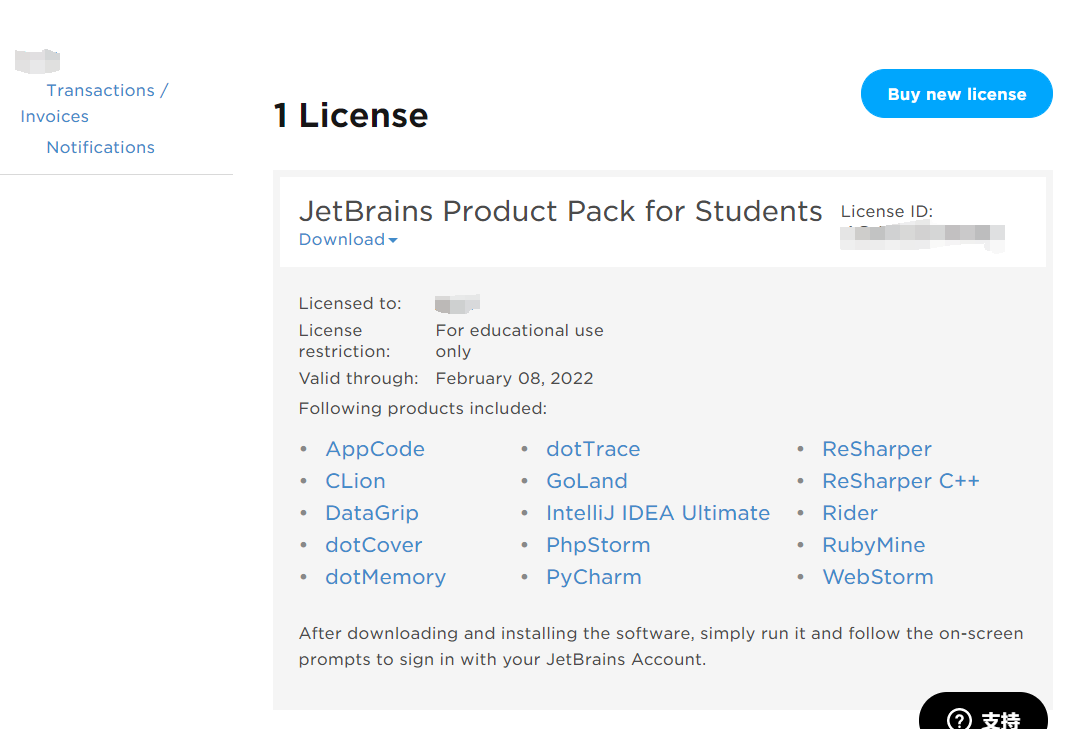Open the CLion product link
The image size is (1070, 729).
coord(355,482)
